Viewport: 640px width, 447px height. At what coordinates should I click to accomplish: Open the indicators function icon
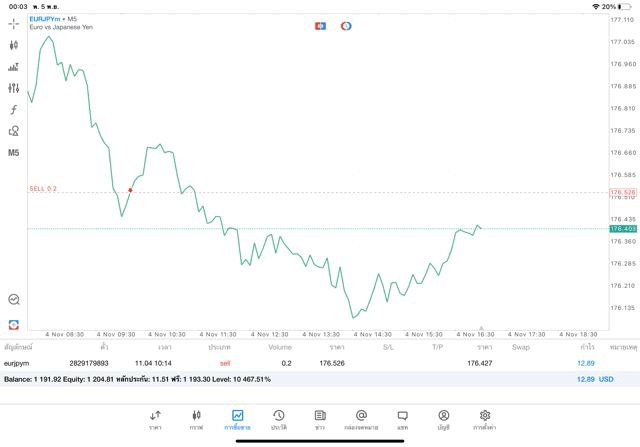point(14,109)
